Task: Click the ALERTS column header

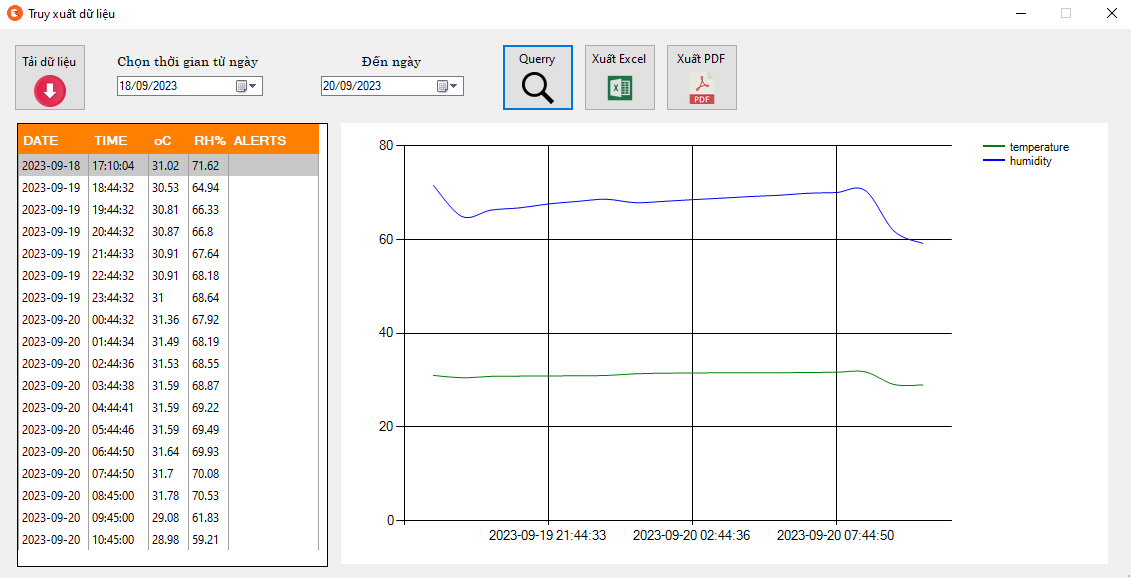Action: pos(260,141)
